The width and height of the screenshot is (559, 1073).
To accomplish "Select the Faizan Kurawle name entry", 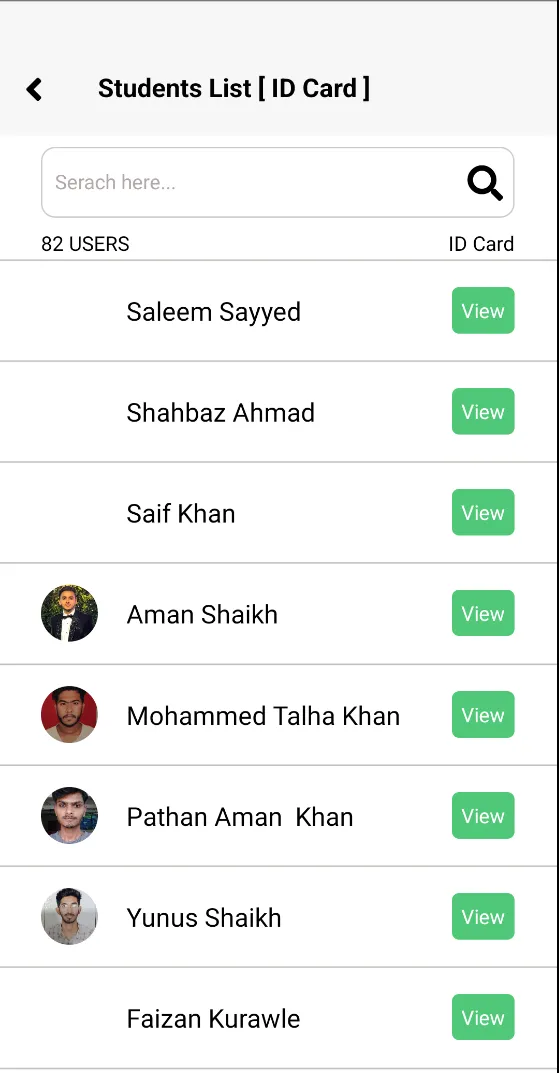I will click(x=213, y=1018).
